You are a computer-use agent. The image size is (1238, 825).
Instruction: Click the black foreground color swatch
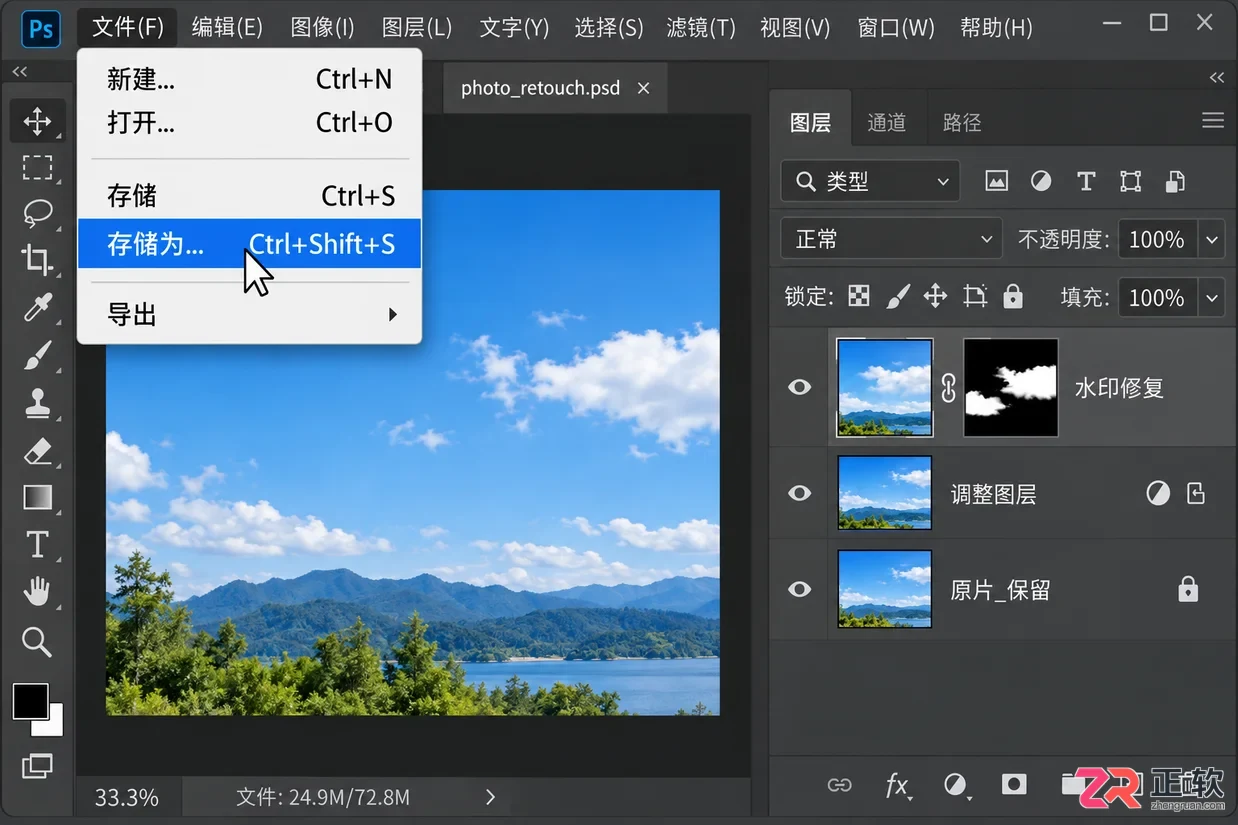click(x=30, y=701)
